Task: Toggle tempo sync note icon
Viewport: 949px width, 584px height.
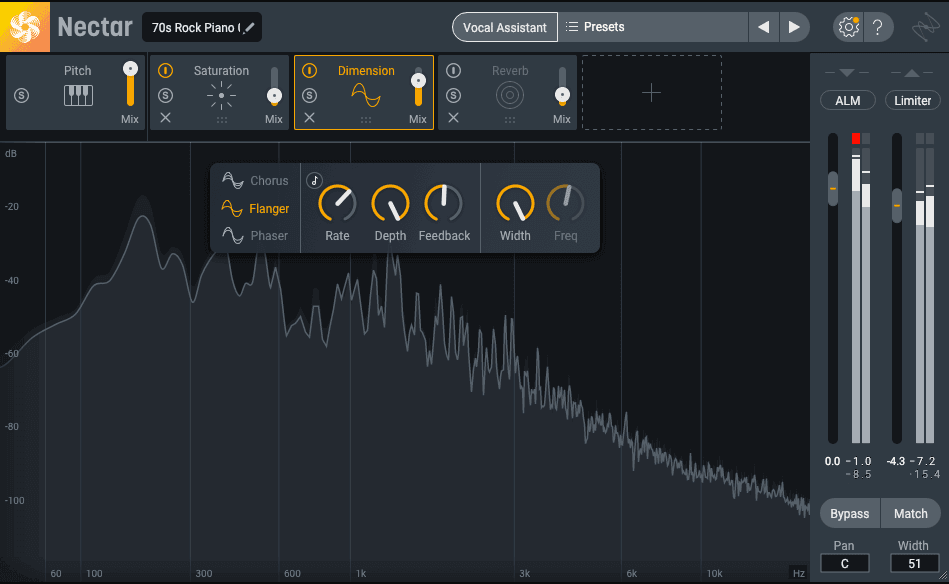Action: click(x=314, y=180)
